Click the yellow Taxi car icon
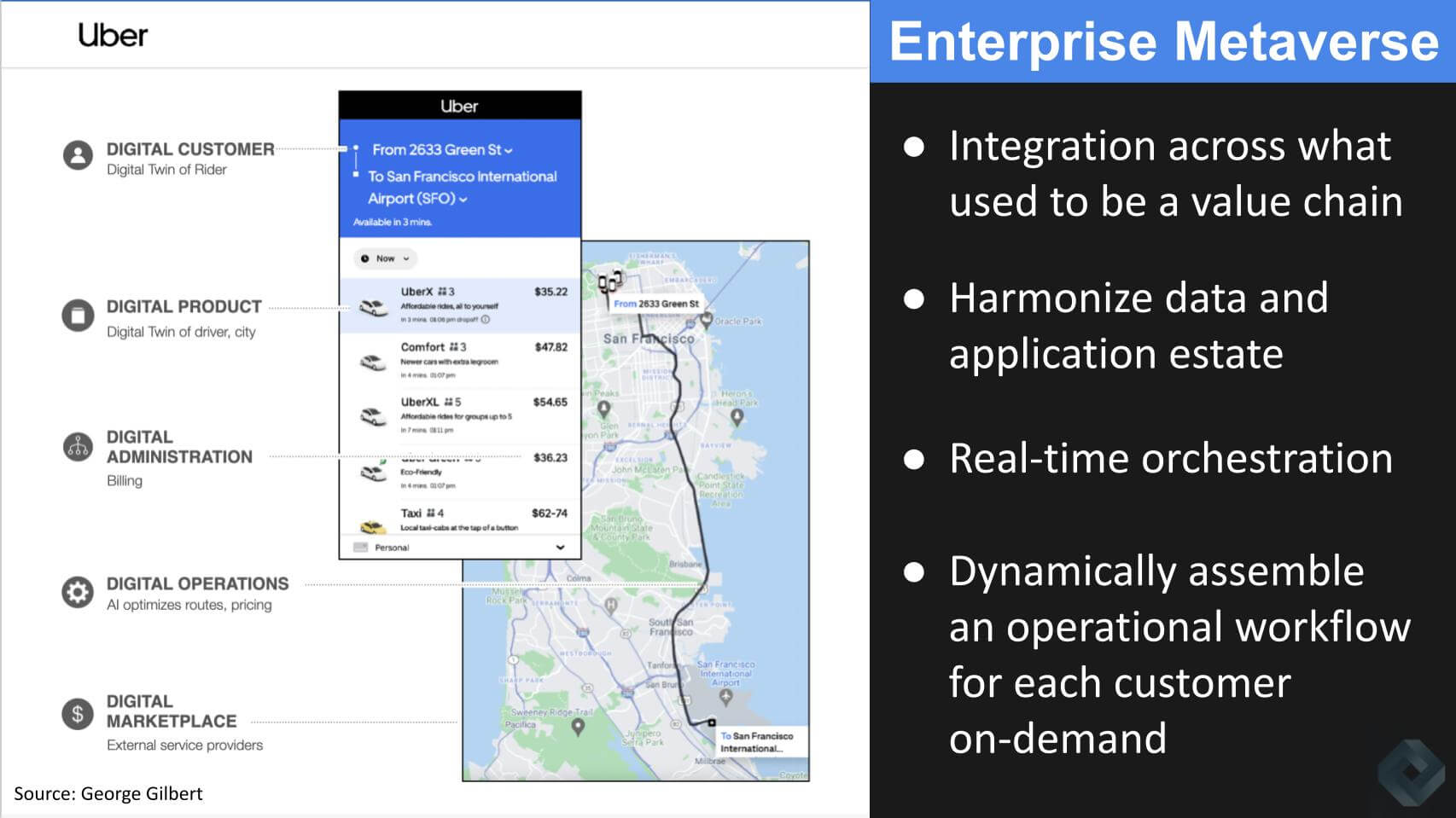 click(x=372, y=526)
